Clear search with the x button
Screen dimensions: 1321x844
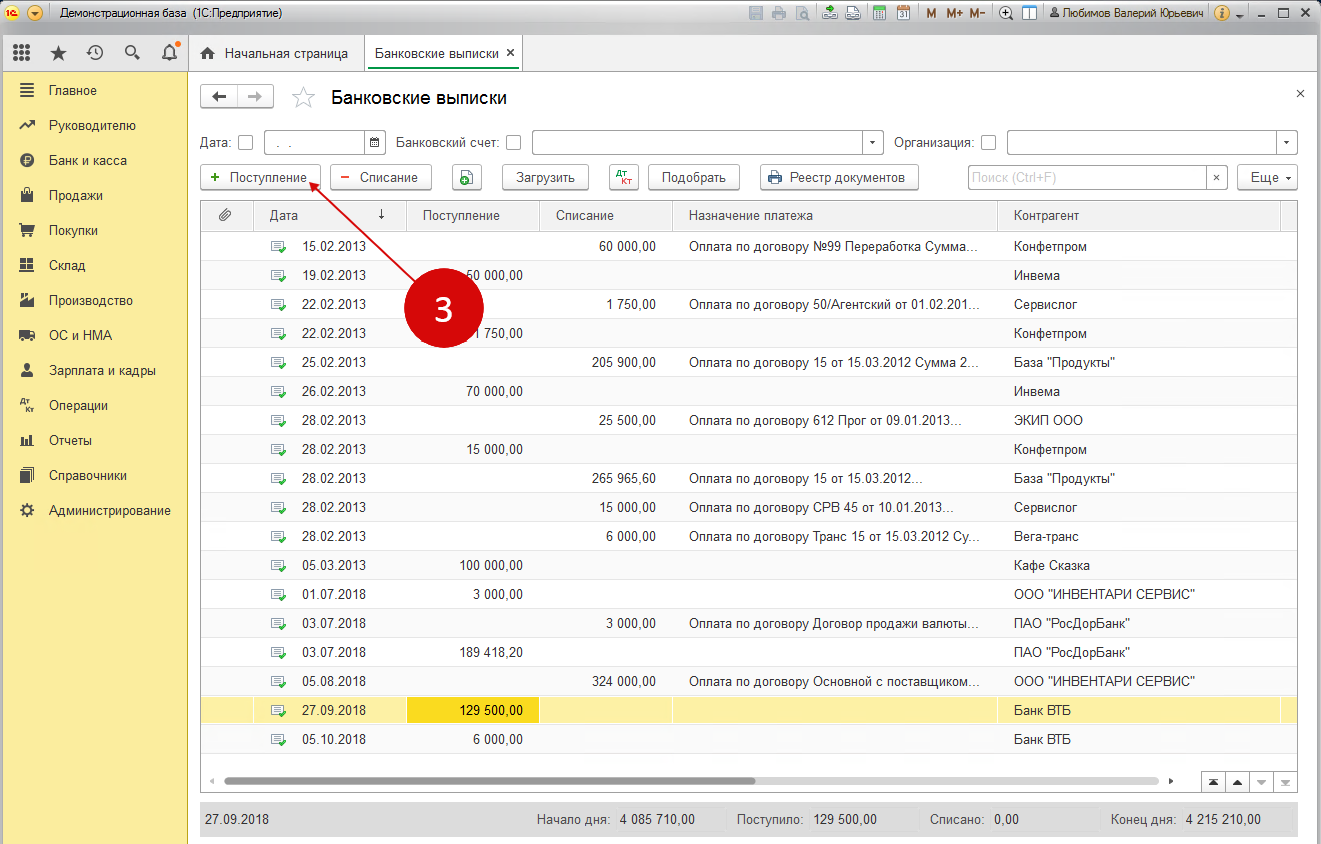point(1216,177)
